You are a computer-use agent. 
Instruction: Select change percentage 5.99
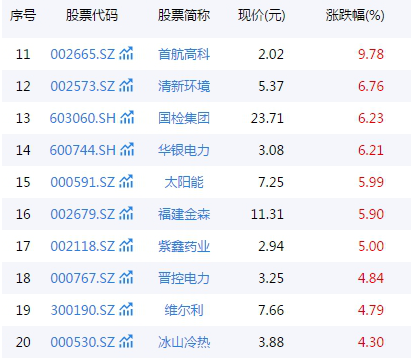click(x=371, y=182)
